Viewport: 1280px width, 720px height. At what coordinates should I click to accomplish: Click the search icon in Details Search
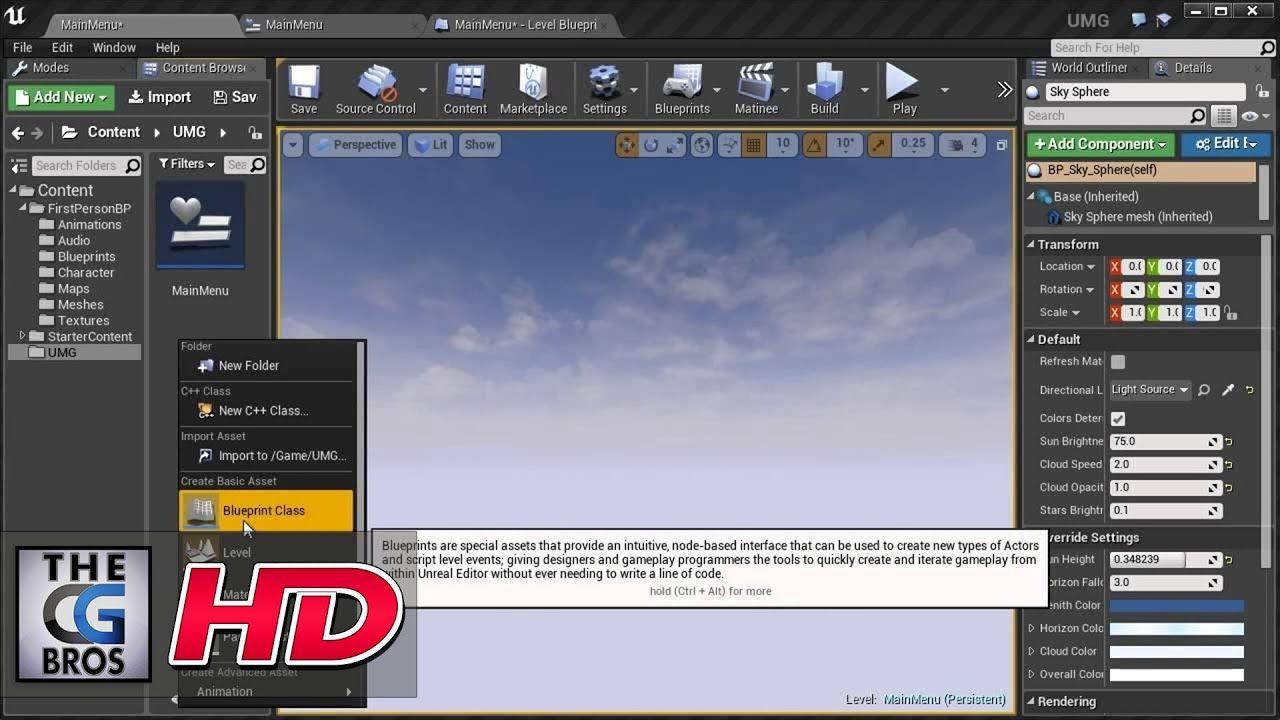(x=1198, y=116)
